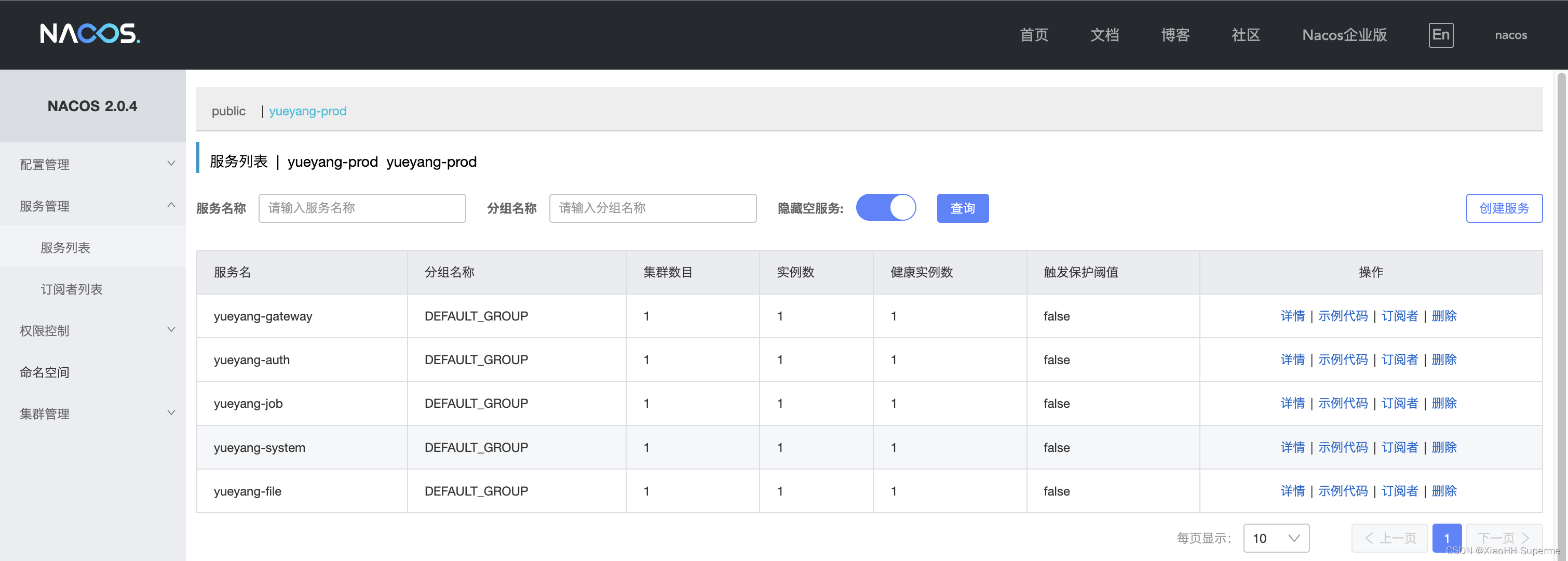Switch to yueyang-prod namespace
The width and height of the screenshot is (1568, 561).
click(x=307, y=111)
